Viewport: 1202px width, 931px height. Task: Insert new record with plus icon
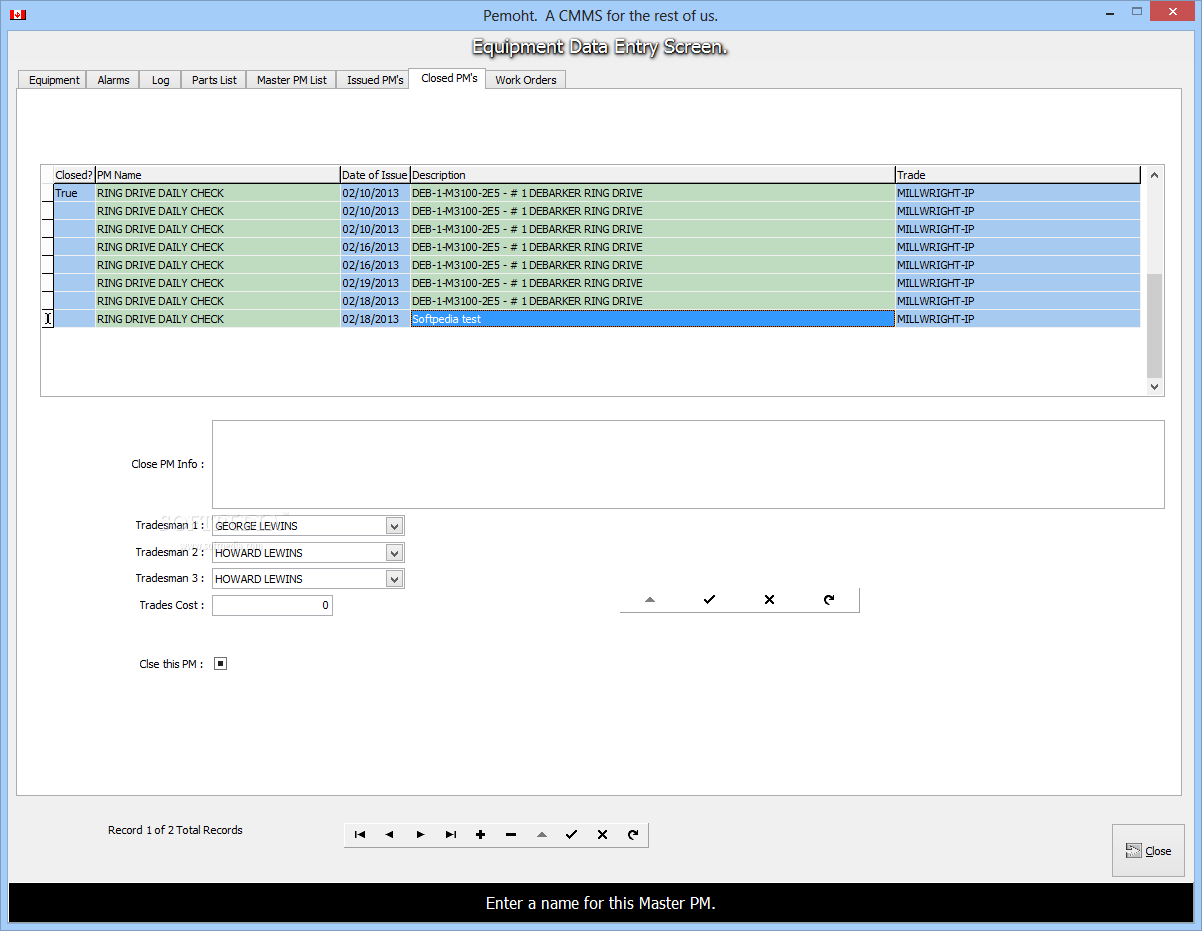tap(481, 834)
